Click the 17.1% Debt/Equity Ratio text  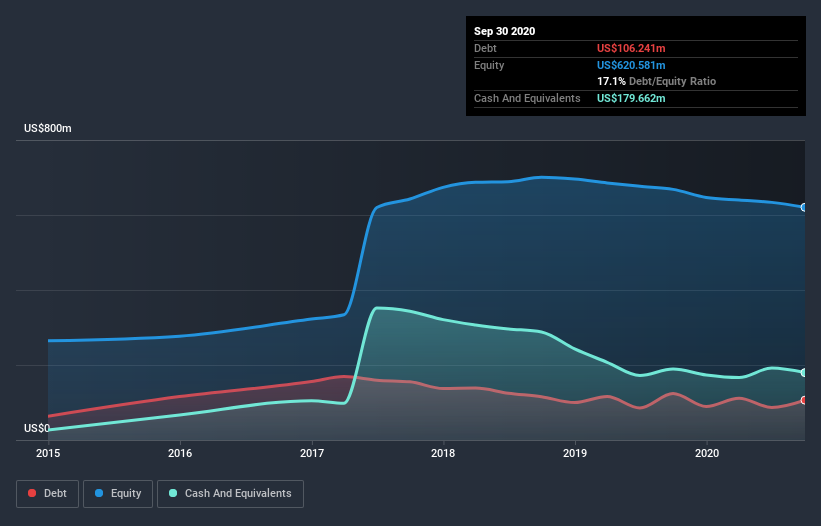click(657, 81)
